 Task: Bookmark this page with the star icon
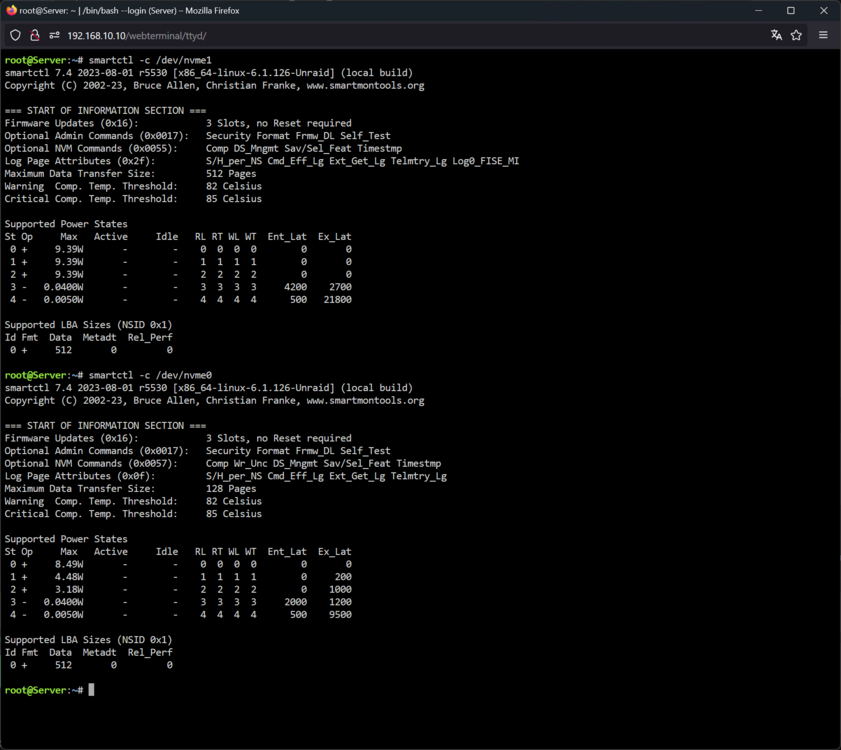[796, 35]
